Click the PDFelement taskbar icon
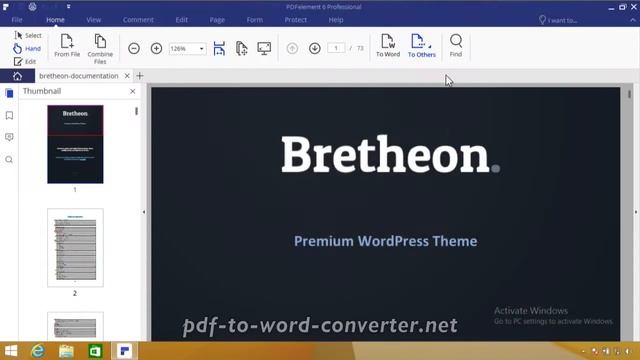Screen dimensions: 640x360 coord(124,351)
